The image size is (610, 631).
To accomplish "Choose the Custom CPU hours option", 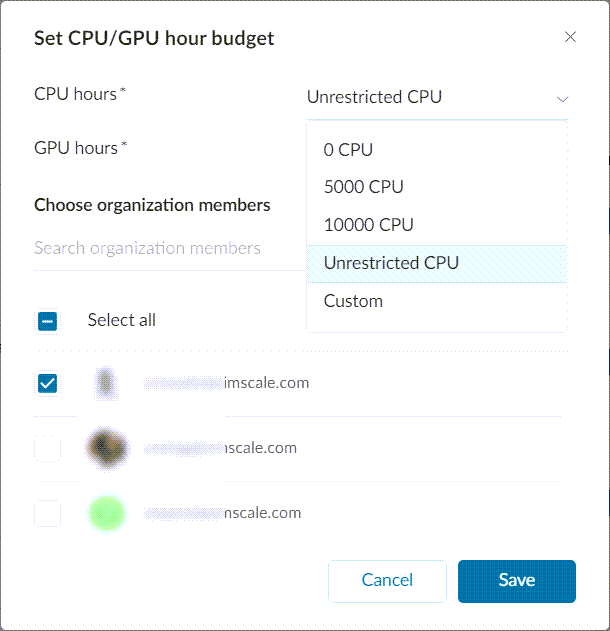I will 353,301.
